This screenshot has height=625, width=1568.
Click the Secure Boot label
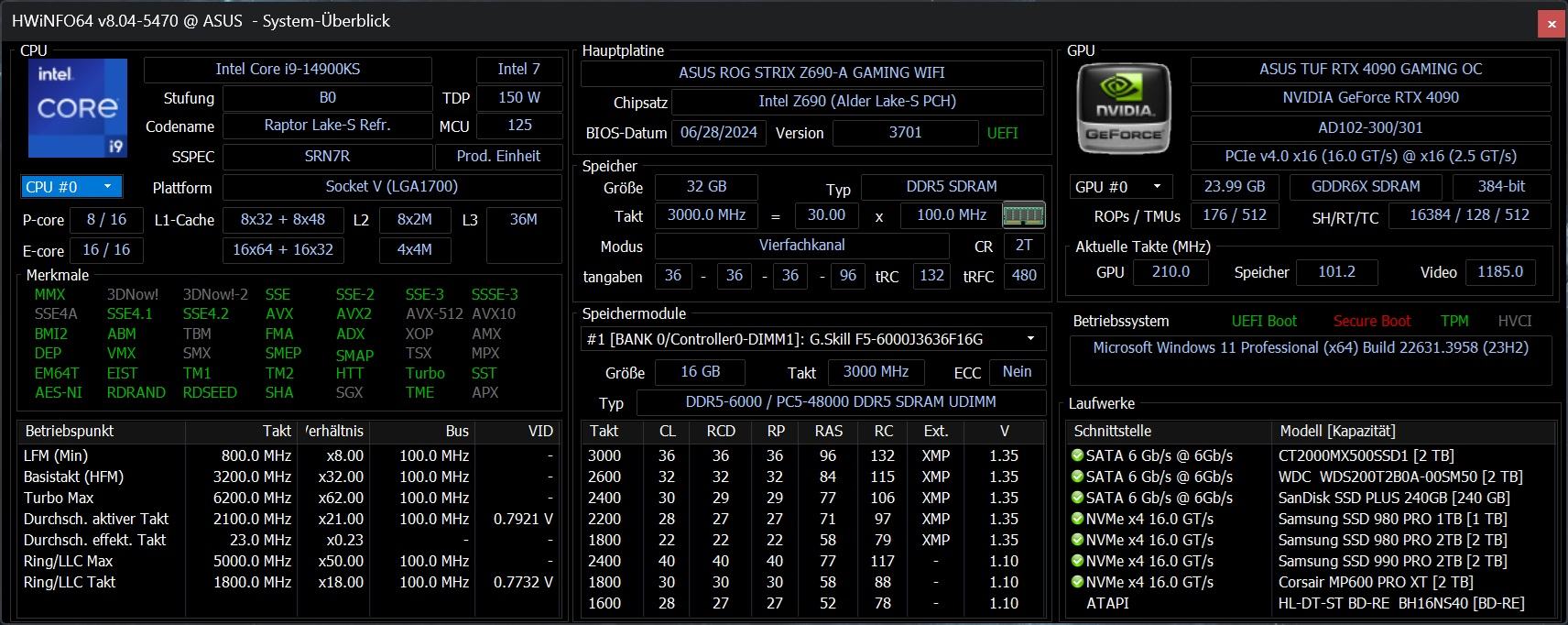1372,322
